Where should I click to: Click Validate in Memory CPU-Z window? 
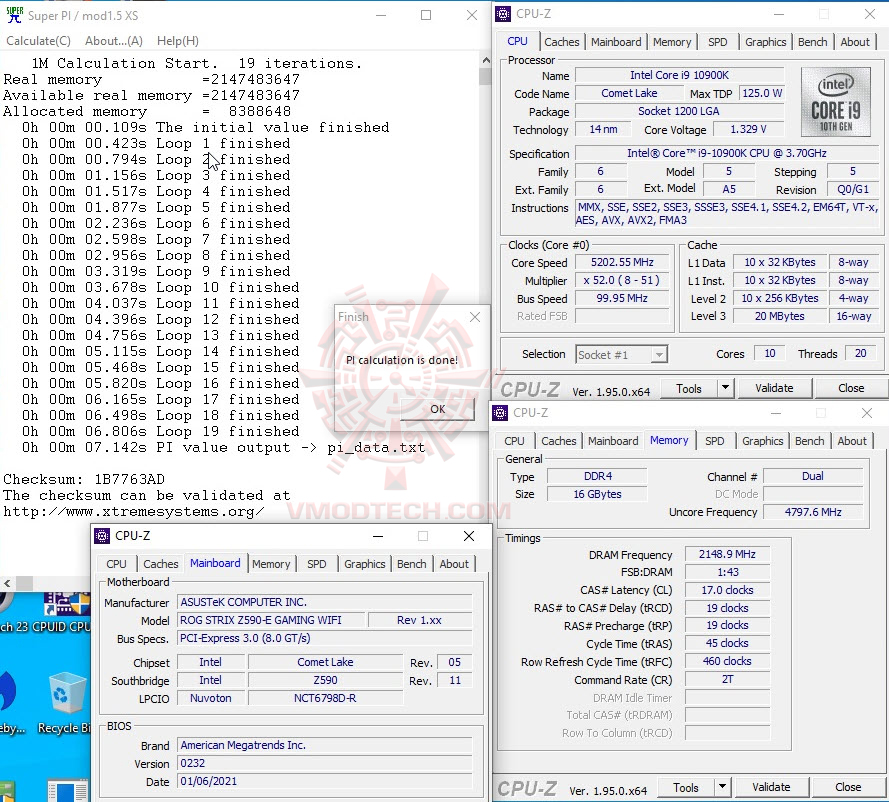[771, 787]
